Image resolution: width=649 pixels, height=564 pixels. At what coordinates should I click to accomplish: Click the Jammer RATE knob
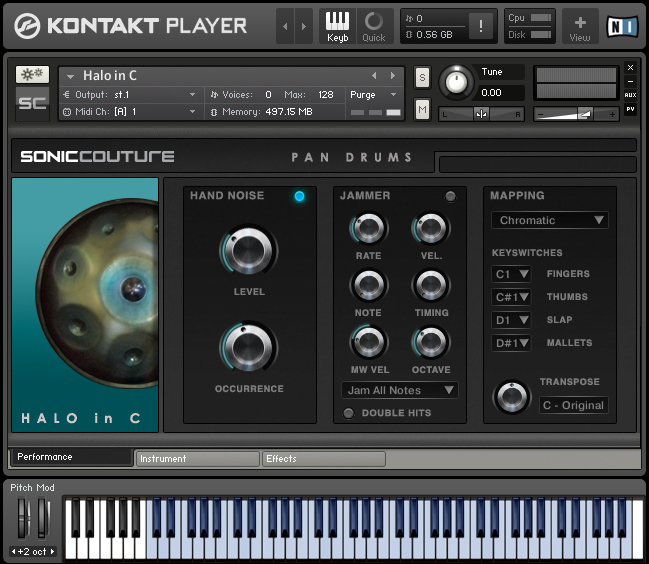coord(369,228)
